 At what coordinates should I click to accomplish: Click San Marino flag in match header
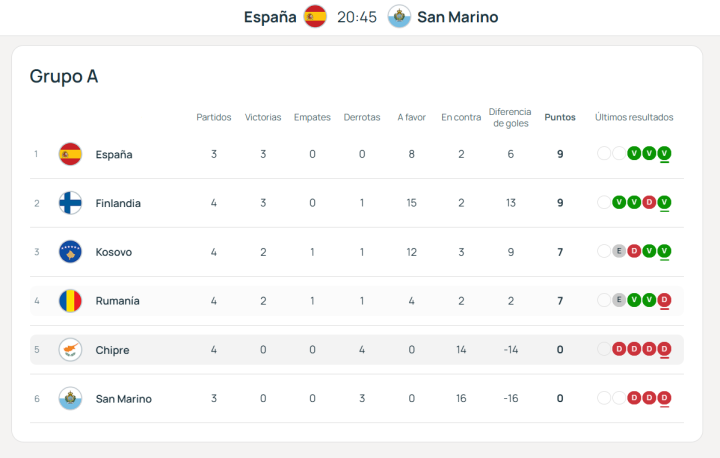[399, 16]
